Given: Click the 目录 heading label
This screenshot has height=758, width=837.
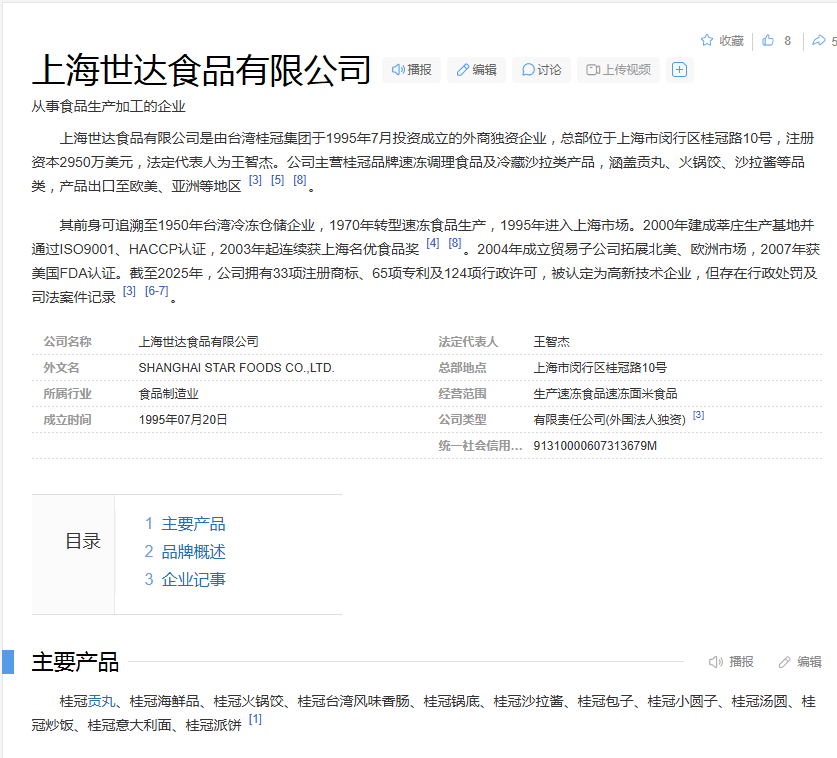Looking at the screenshot, I should point(83,541).
